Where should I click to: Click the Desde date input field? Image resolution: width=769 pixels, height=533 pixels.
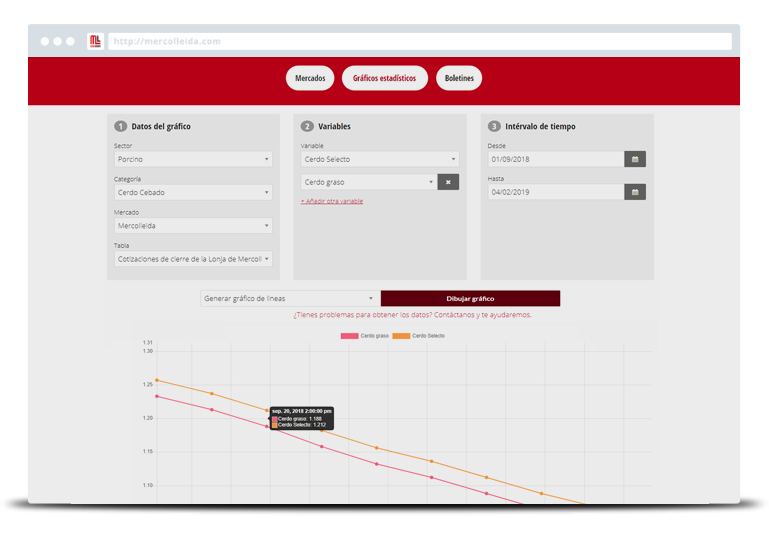tap(555, 159)
